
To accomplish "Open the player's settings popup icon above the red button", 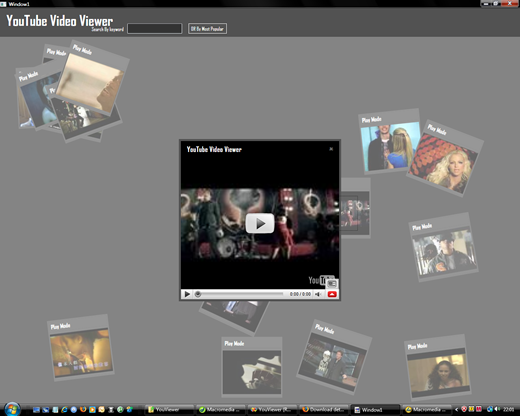I will [x=332, y=284].
